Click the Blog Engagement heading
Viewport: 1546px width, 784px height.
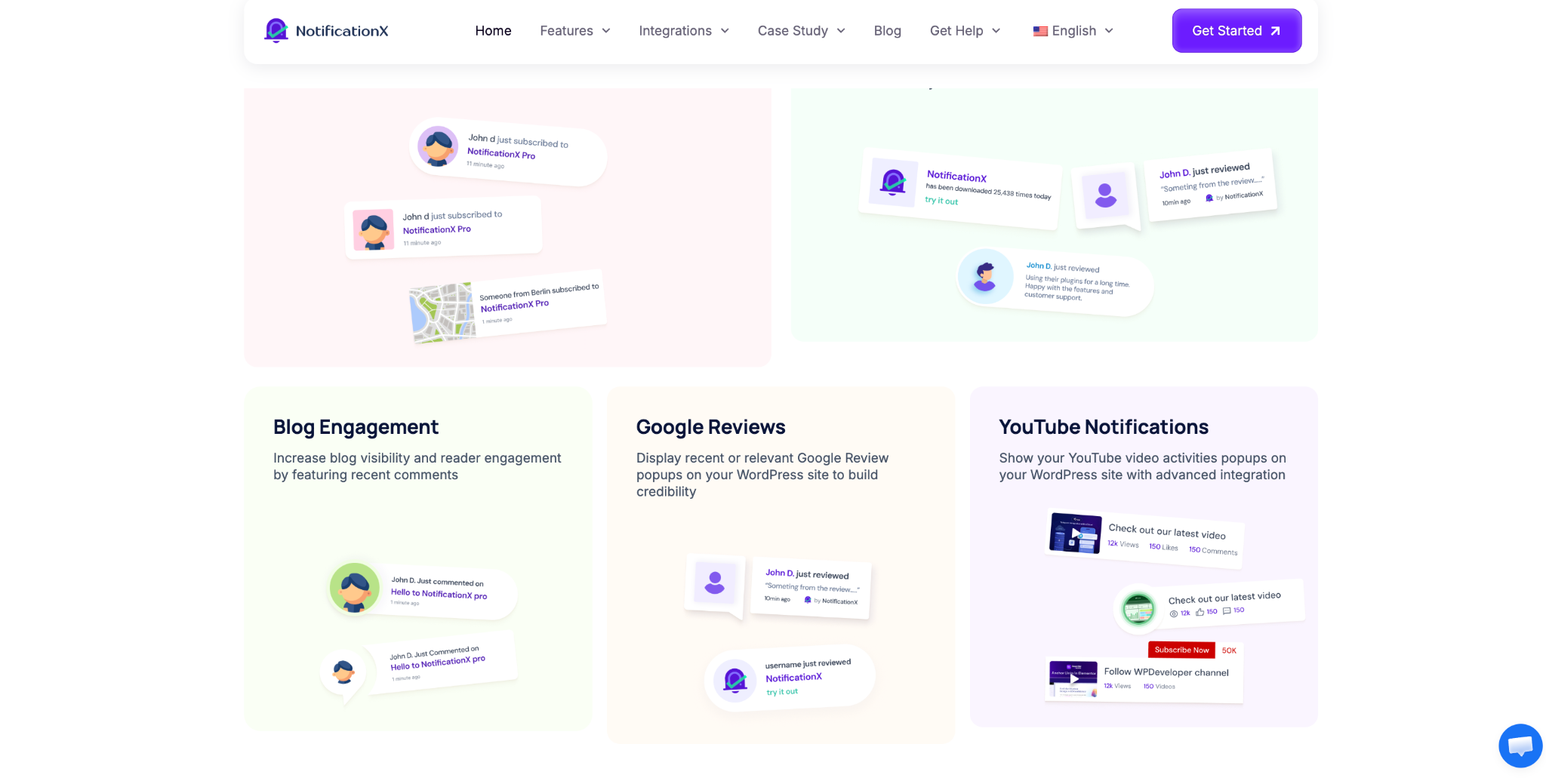356,427
